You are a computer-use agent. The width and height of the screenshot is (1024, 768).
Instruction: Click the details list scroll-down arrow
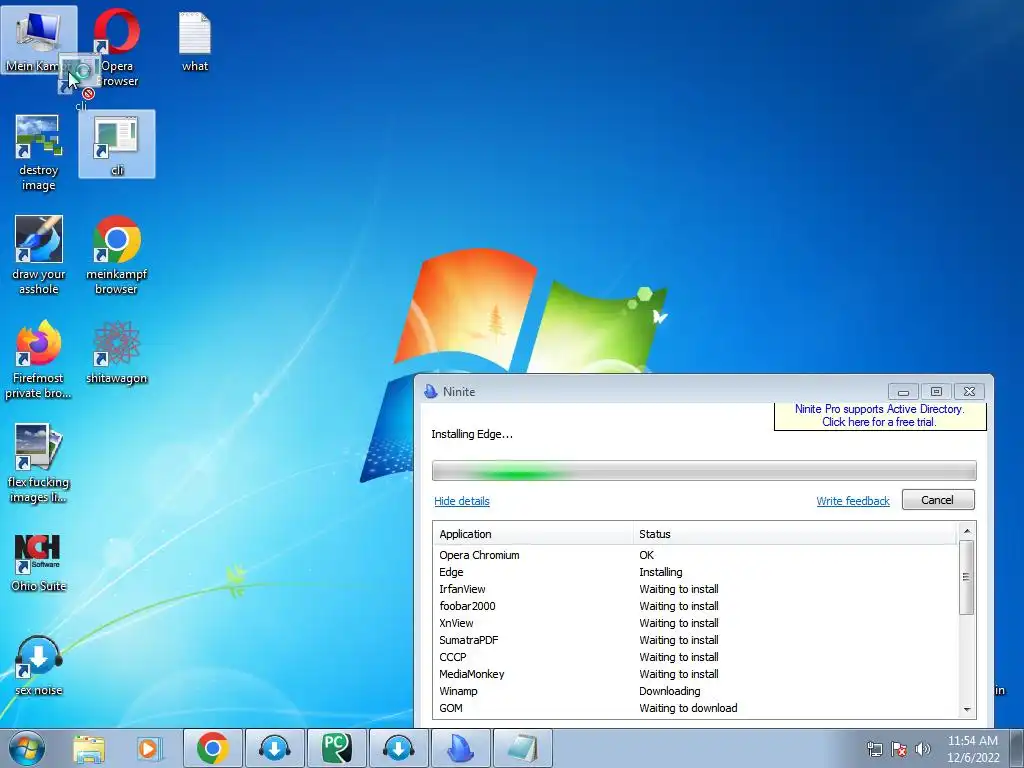[967, 710]
